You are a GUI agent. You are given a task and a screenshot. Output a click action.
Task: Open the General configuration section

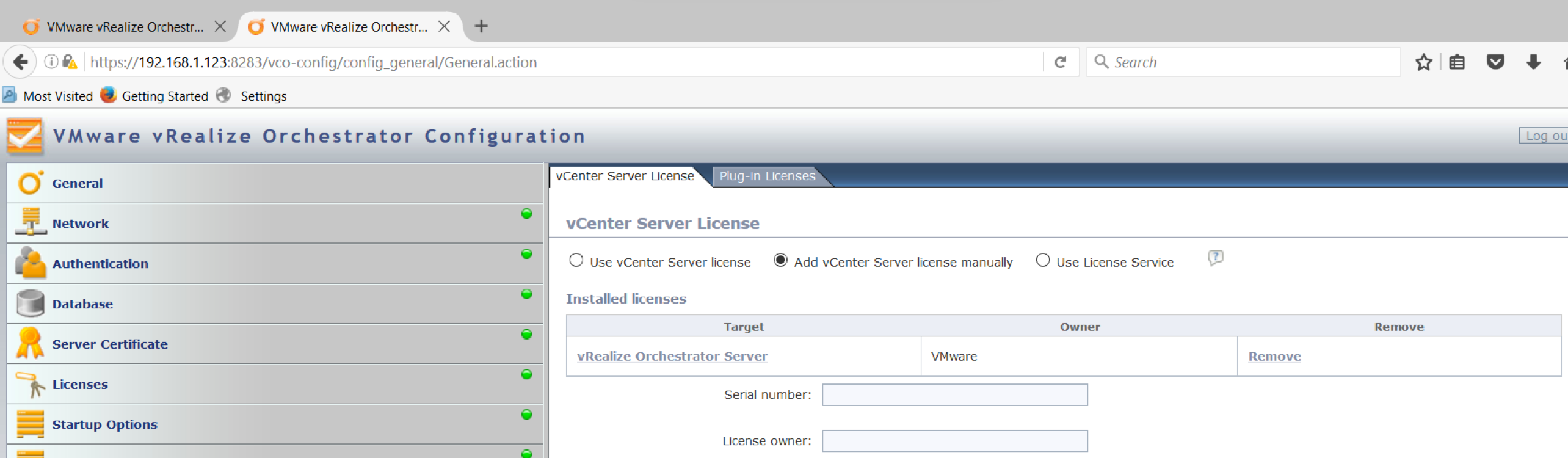(275, 183)
